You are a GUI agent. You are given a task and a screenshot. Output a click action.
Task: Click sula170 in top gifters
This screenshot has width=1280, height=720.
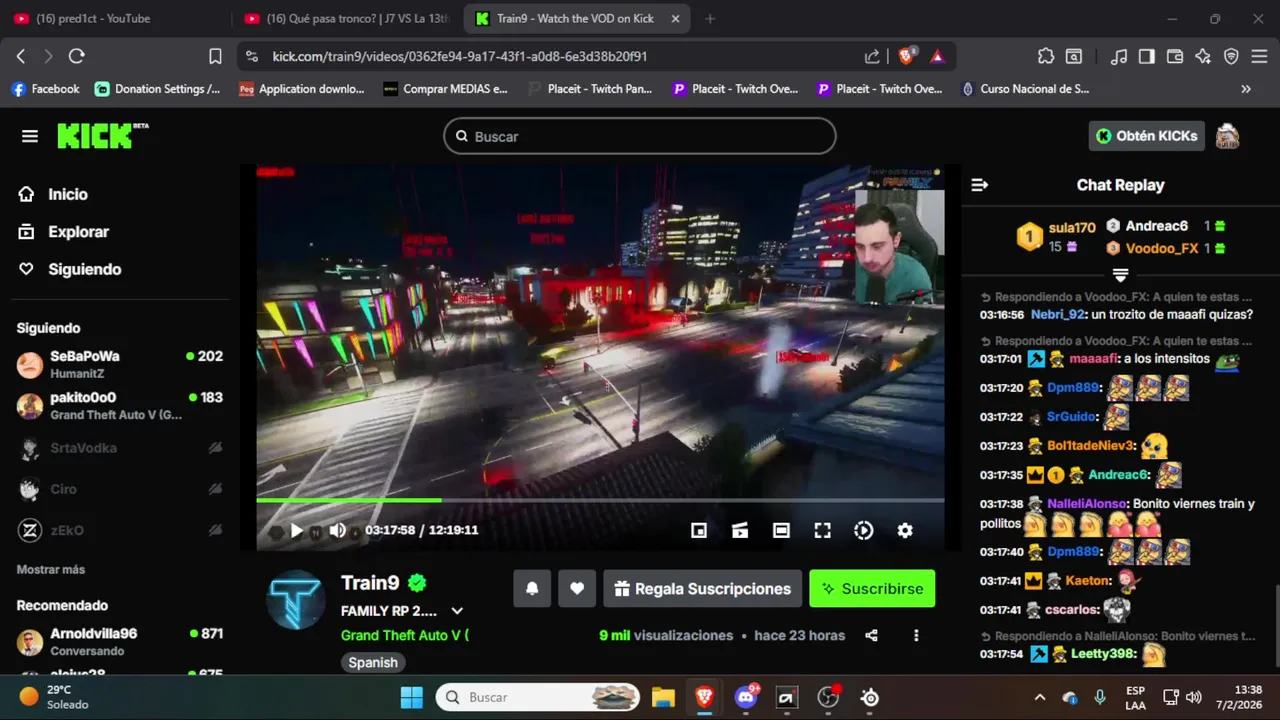[1072, 228]
